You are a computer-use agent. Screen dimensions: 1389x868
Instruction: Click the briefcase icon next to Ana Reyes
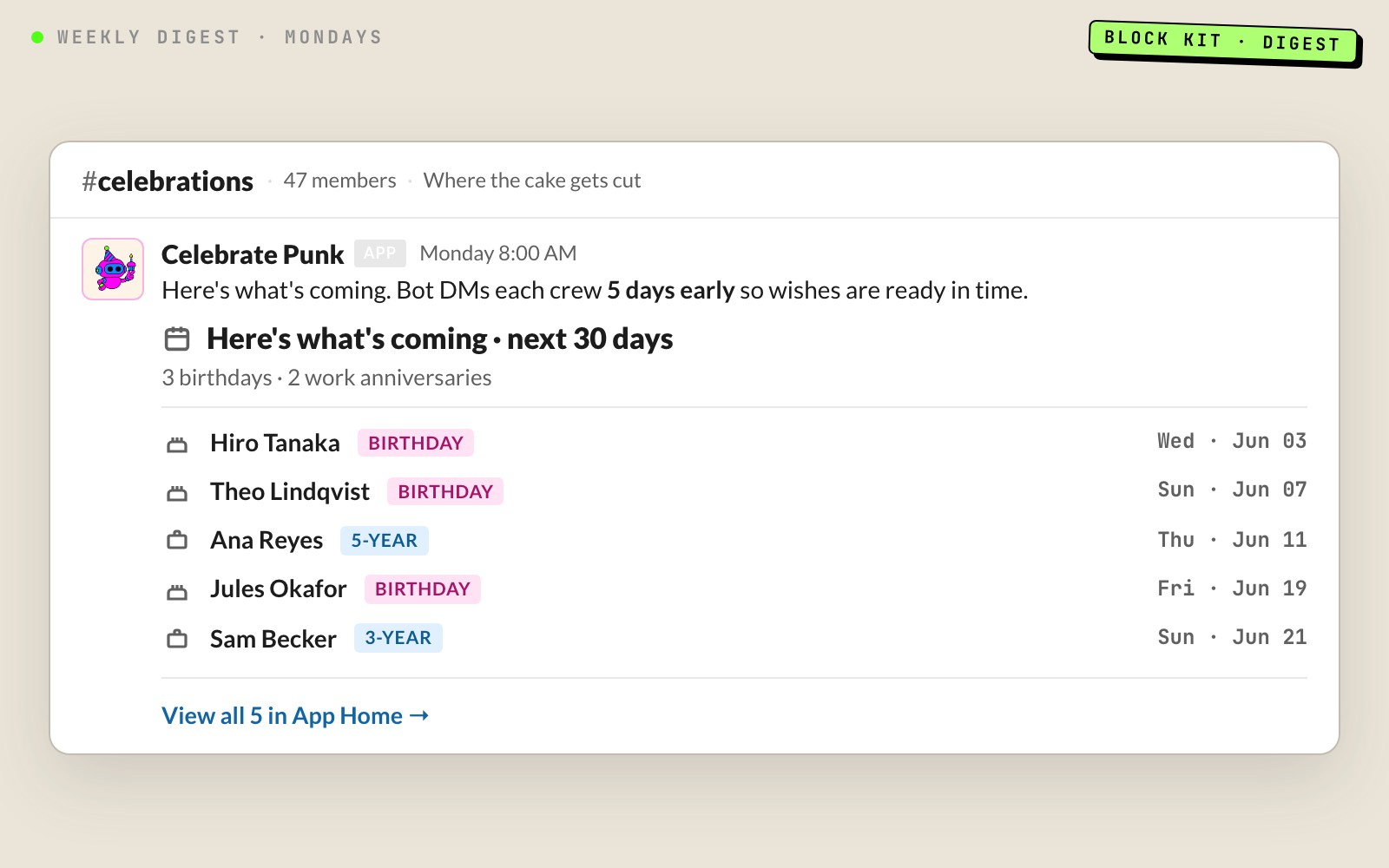tap(177, 540)
